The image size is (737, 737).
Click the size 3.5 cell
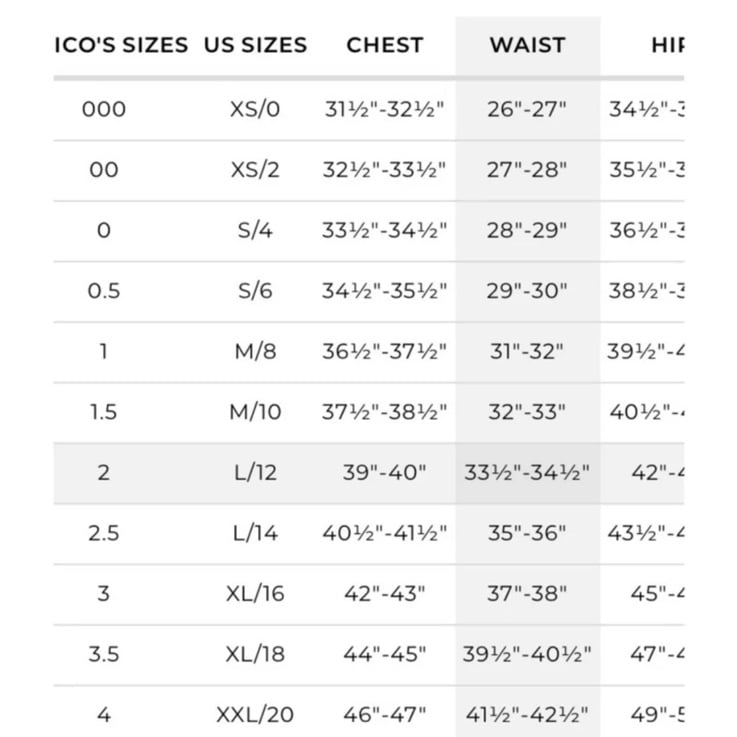tap(104, 654)
